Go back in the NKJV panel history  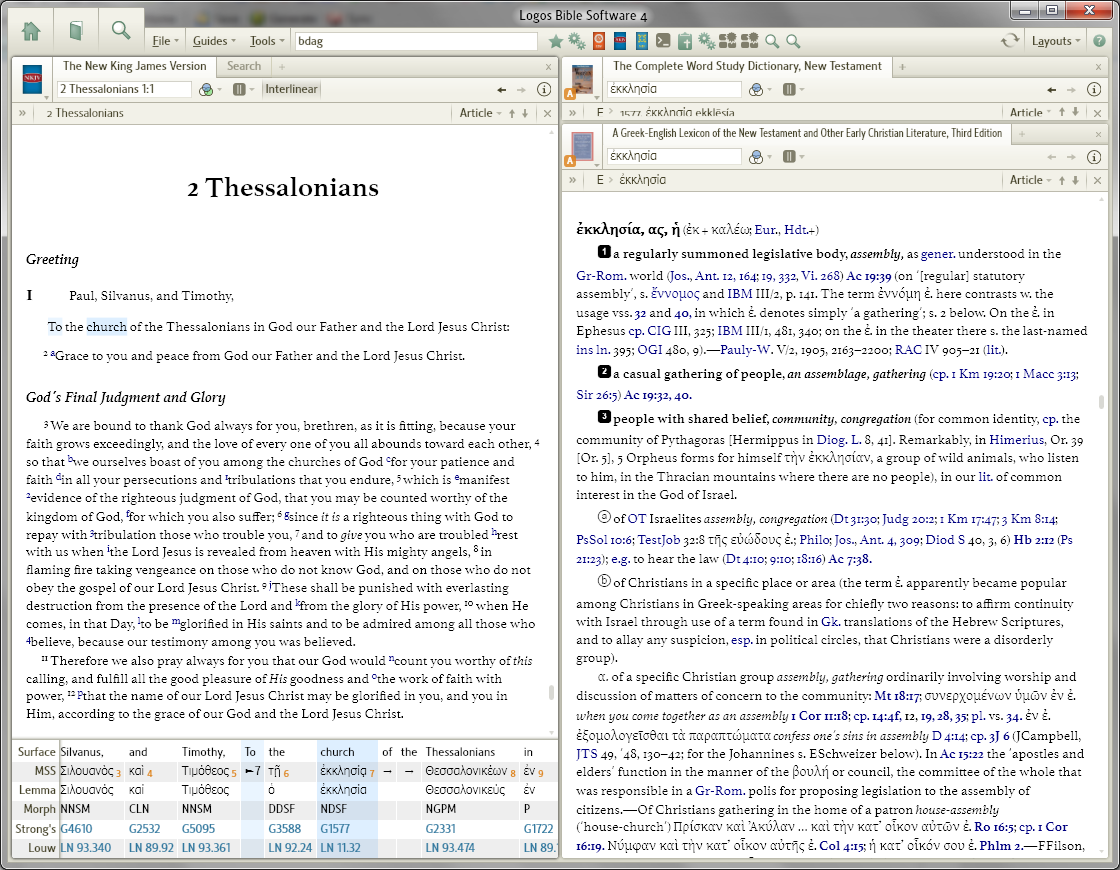501,89
